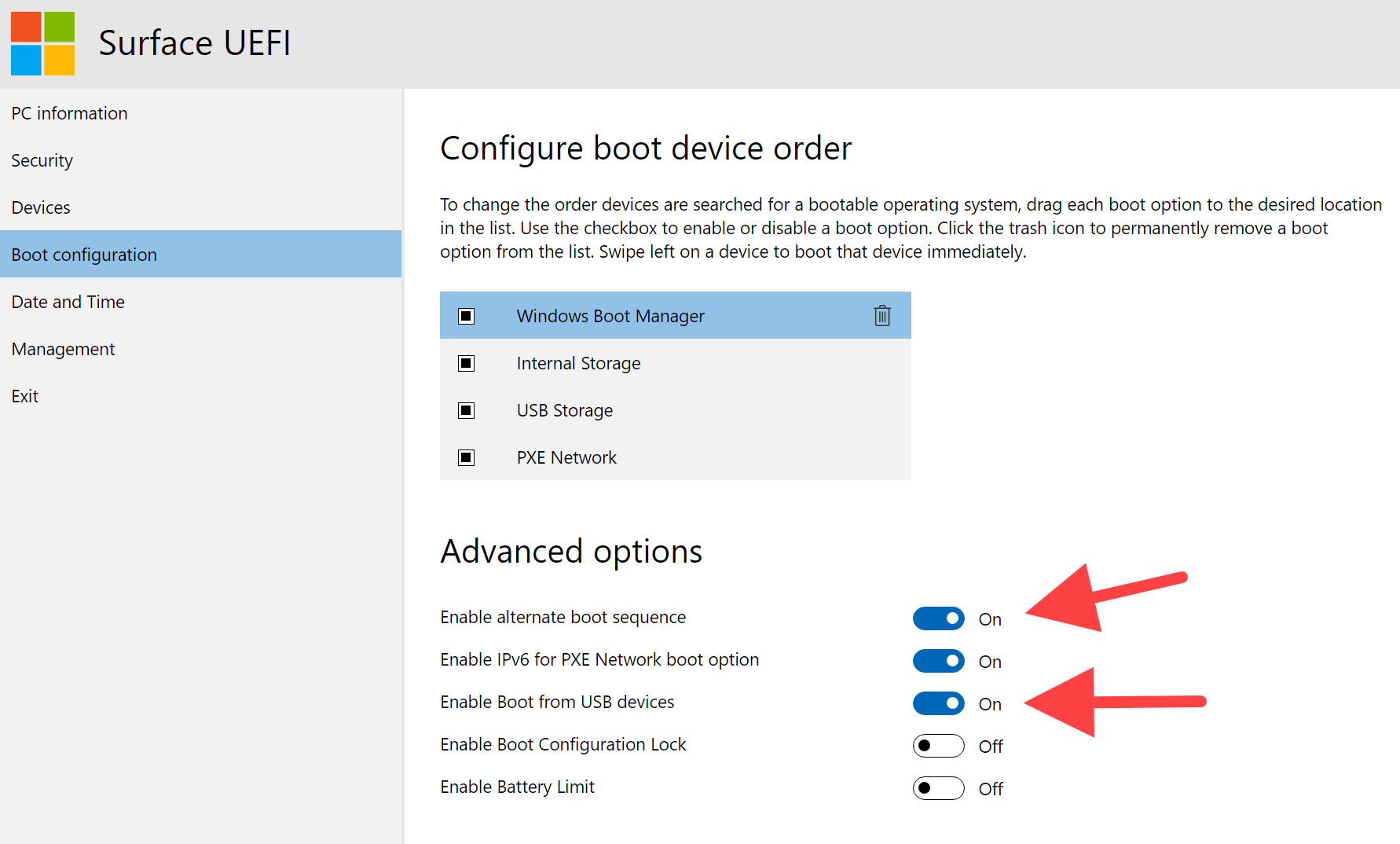Uncheck the Windows Boot Manager checkbox
This screenshot has width=1400, height=844.
(x=467, y=316)
